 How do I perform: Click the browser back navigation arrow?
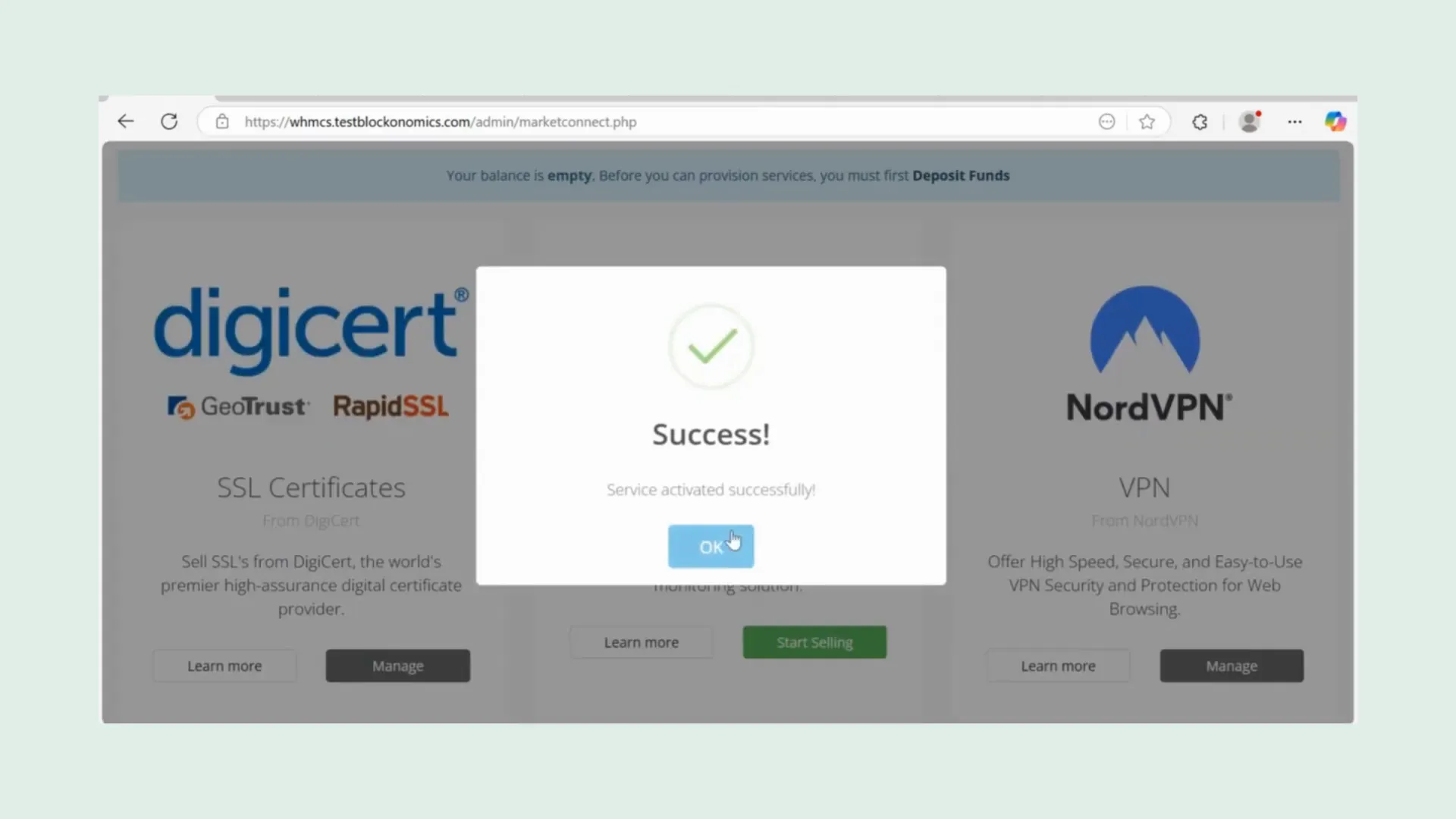pyautogui.click(x=126, y=121)
